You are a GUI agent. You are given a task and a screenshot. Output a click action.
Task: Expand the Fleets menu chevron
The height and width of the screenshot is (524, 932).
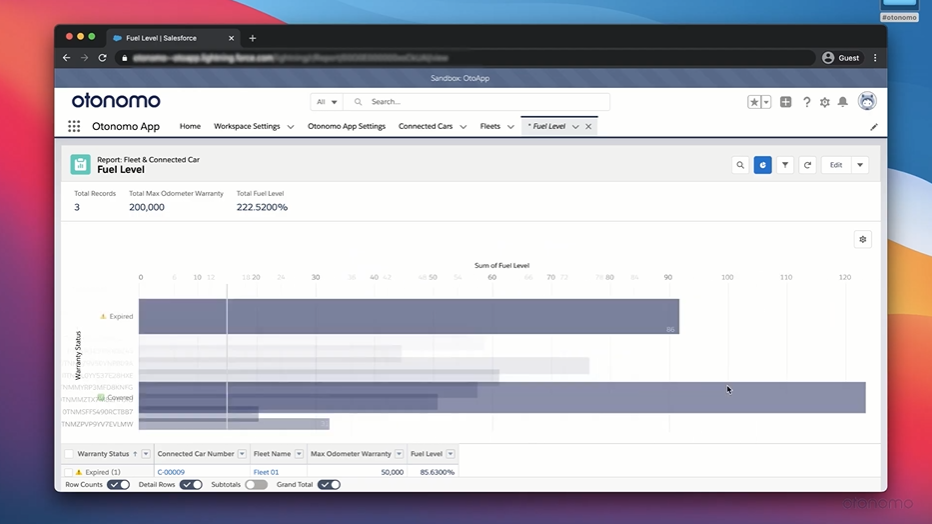click(x=511, y=127)
